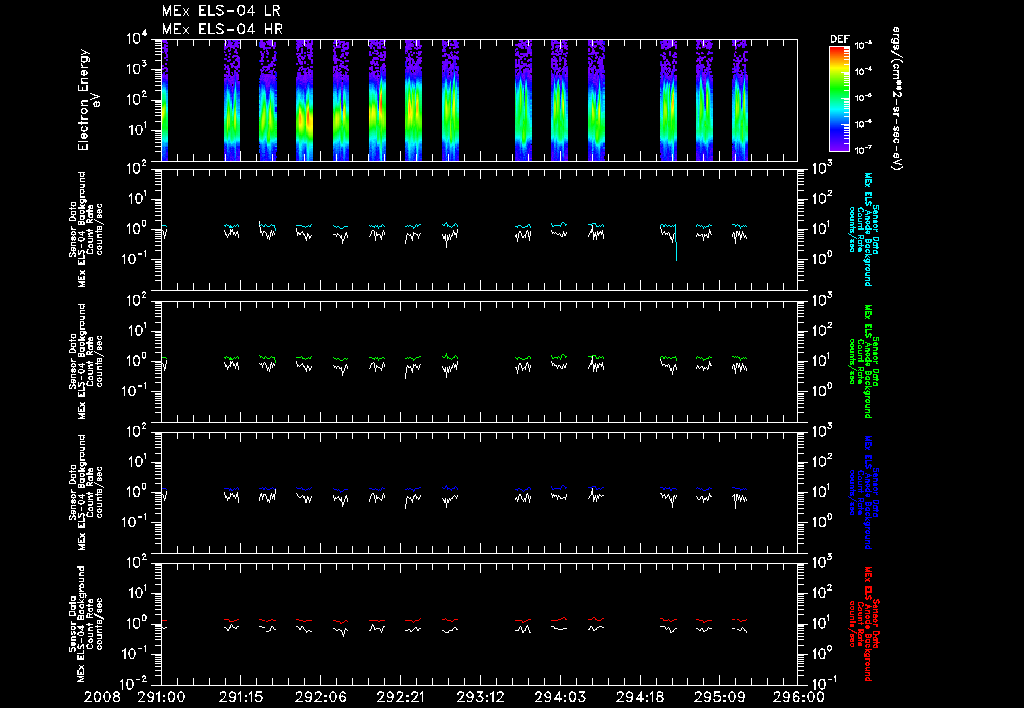Click the 'MEx ELS-04 LR' title line
This screenshot has width=1024, height=708.
[x=221, y=11]
